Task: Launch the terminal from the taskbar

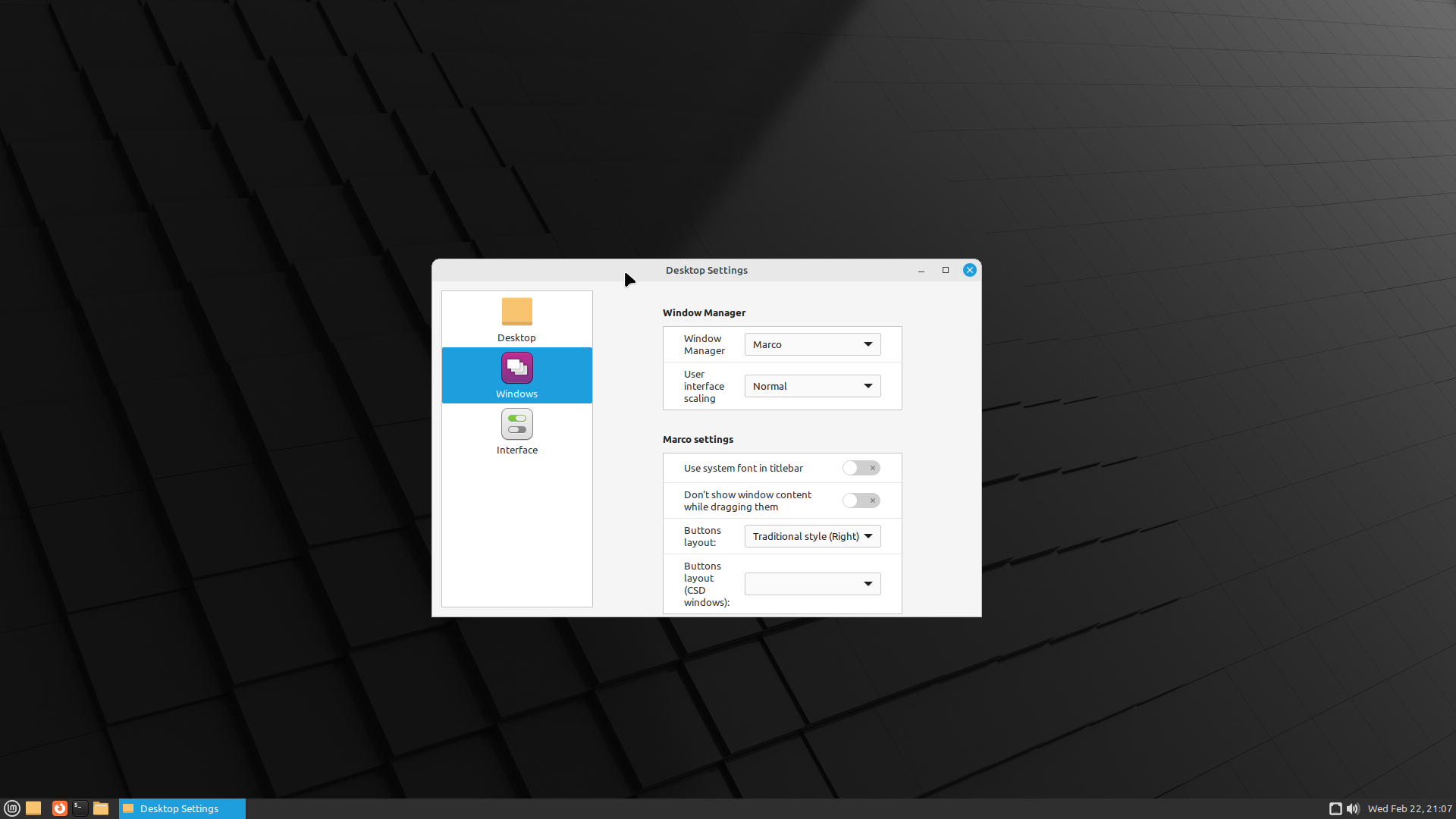Action: [80, 808]
